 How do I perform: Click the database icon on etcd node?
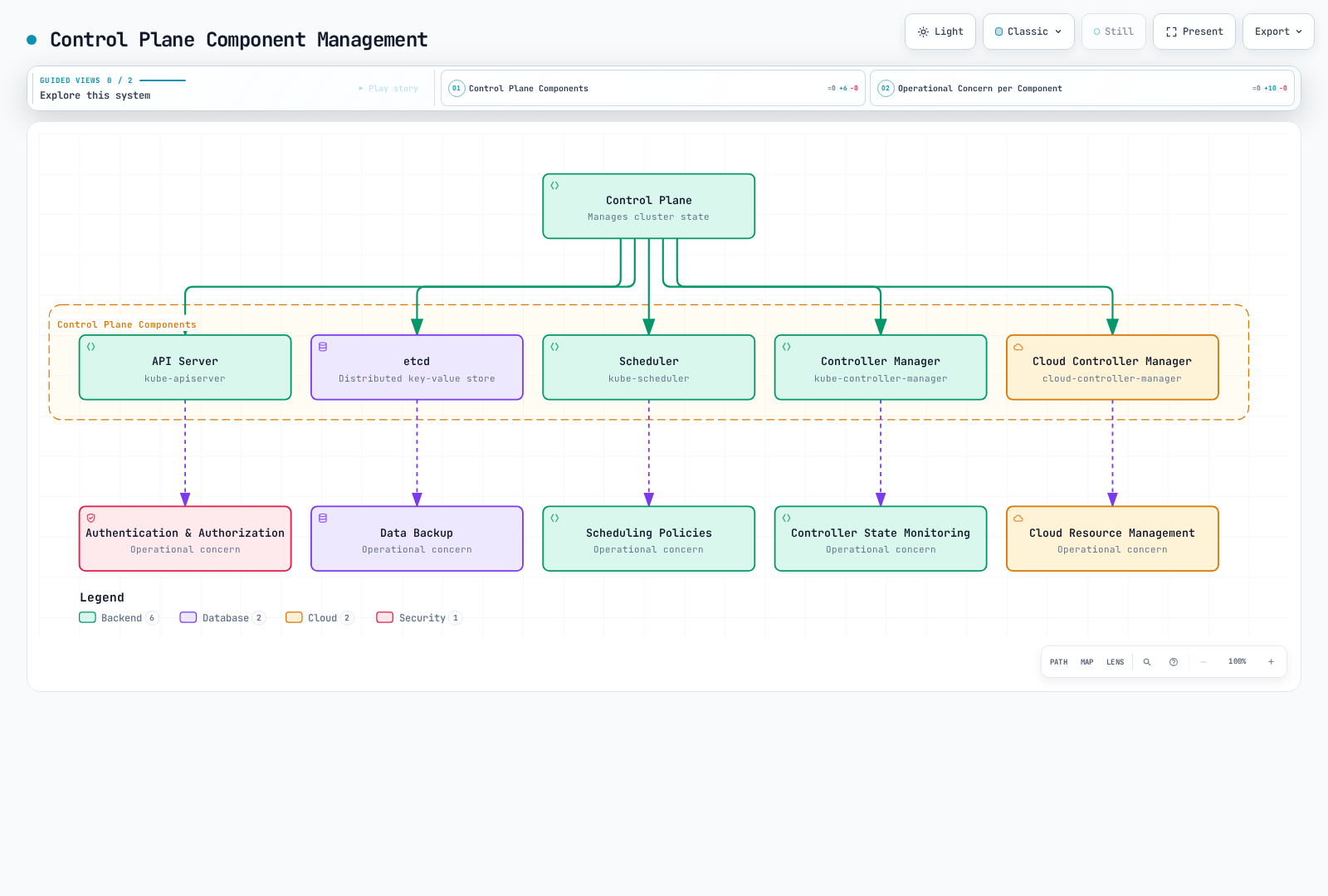(x=323, y=347)
